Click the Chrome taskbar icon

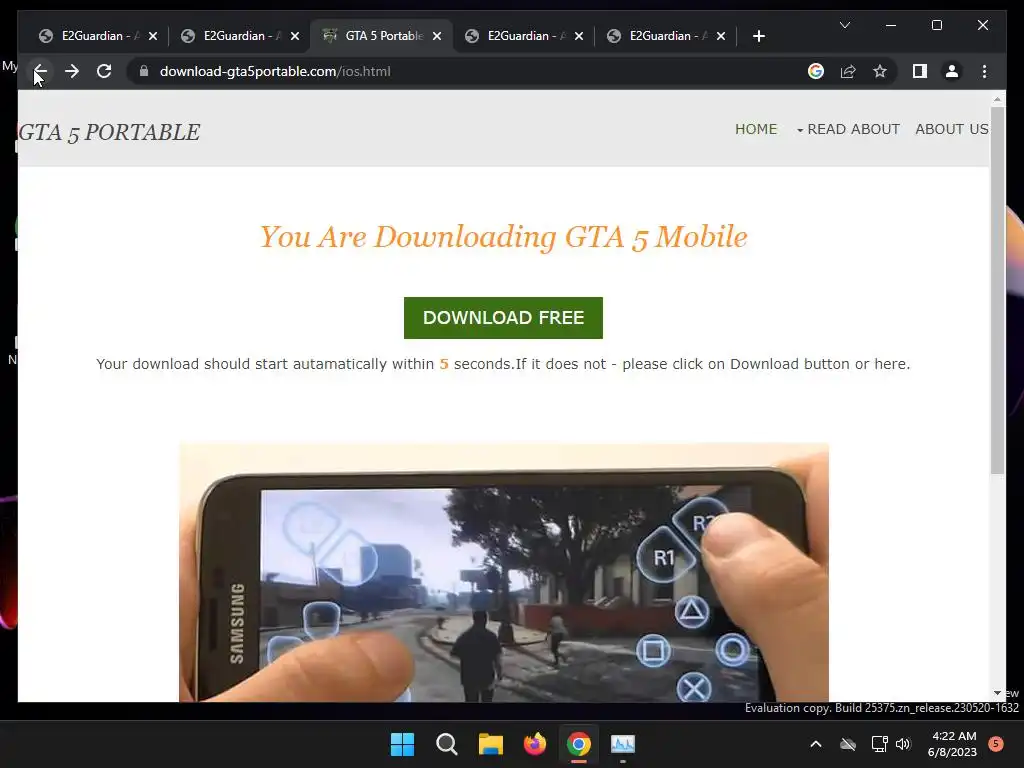[x=579, y=744]
